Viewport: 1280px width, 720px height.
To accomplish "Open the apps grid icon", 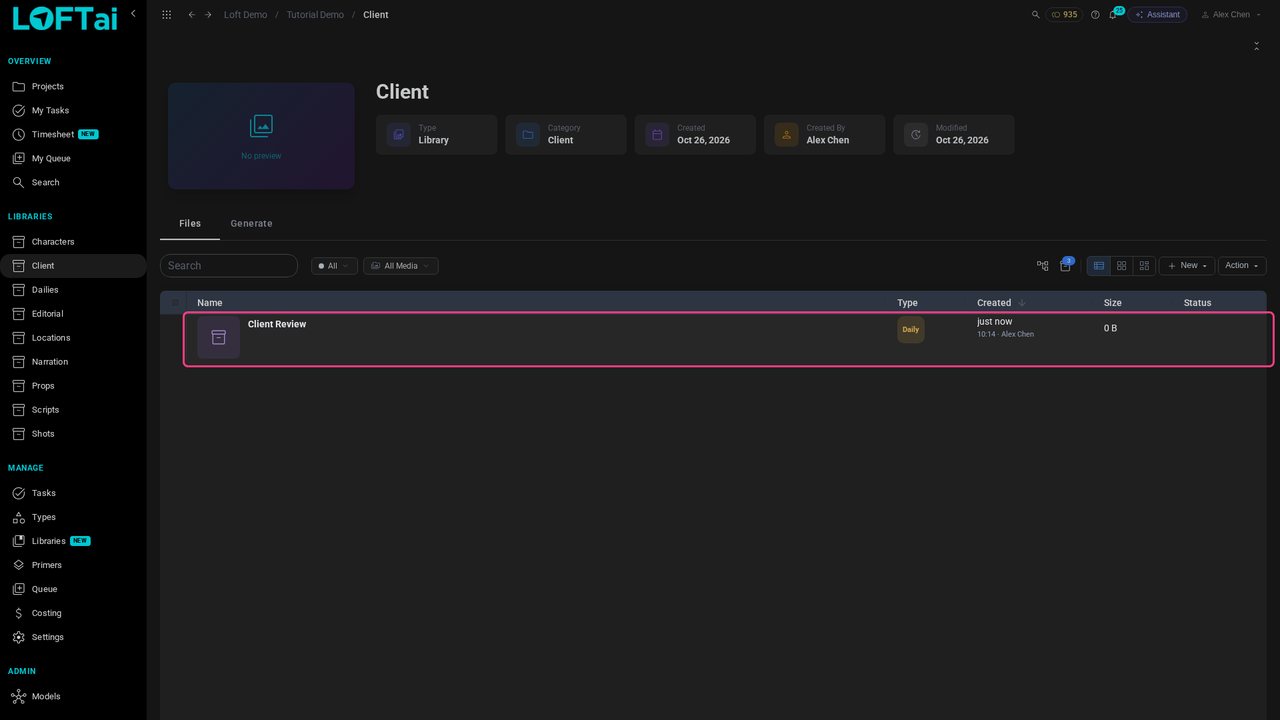I will (166, 15).
